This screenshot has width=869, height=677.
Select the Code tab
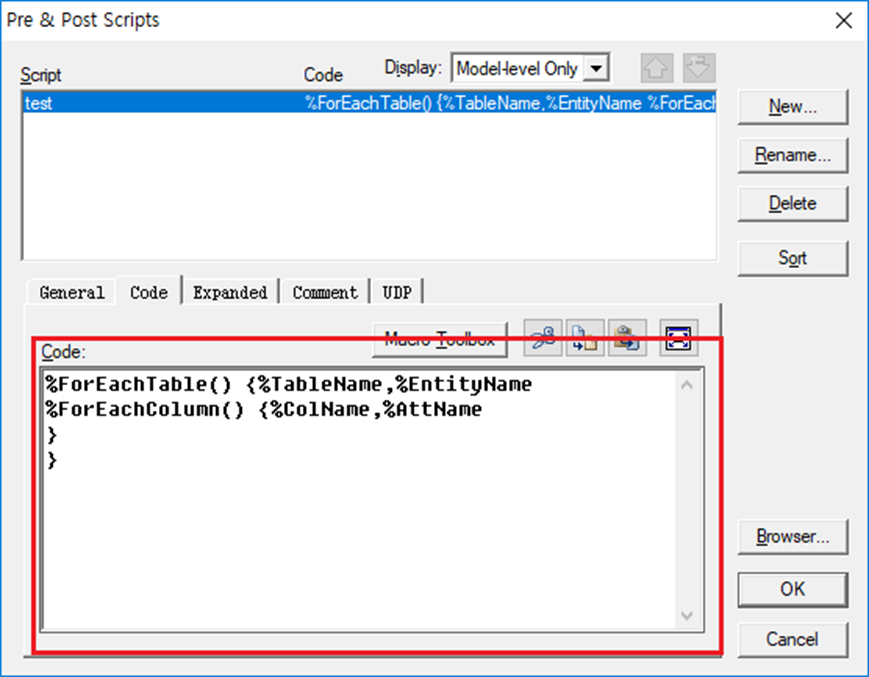149,291
